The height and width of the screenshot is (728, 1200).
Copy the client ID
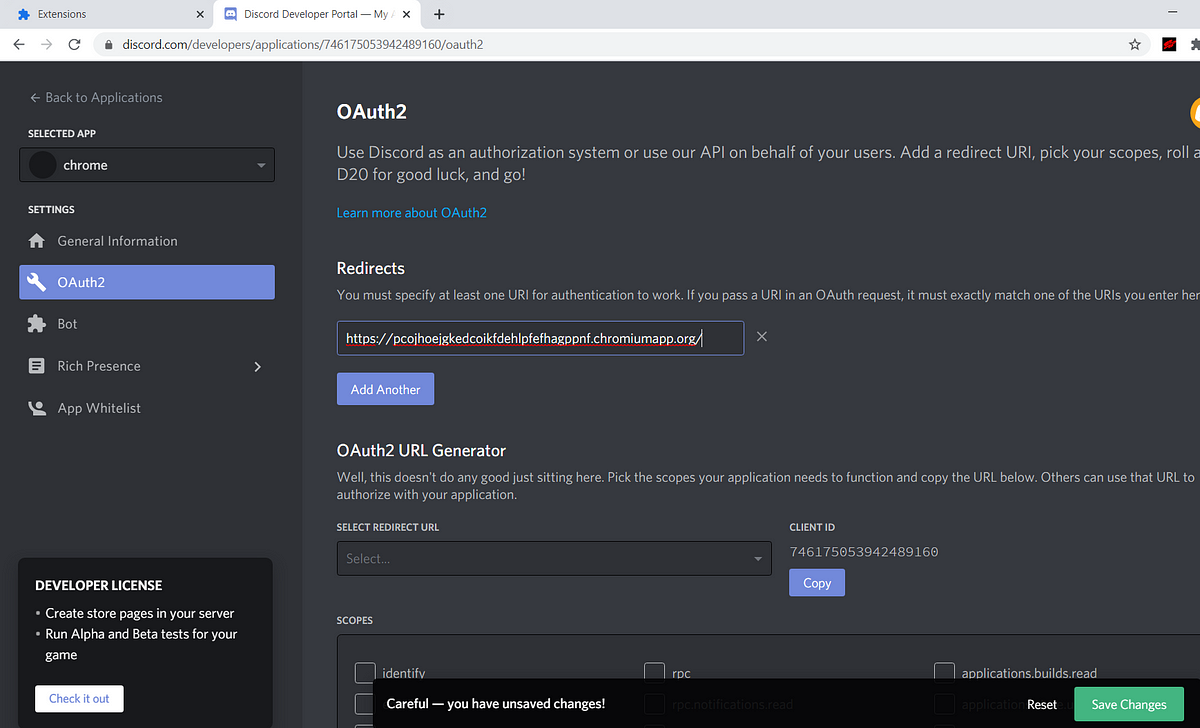tap(817, 583)
